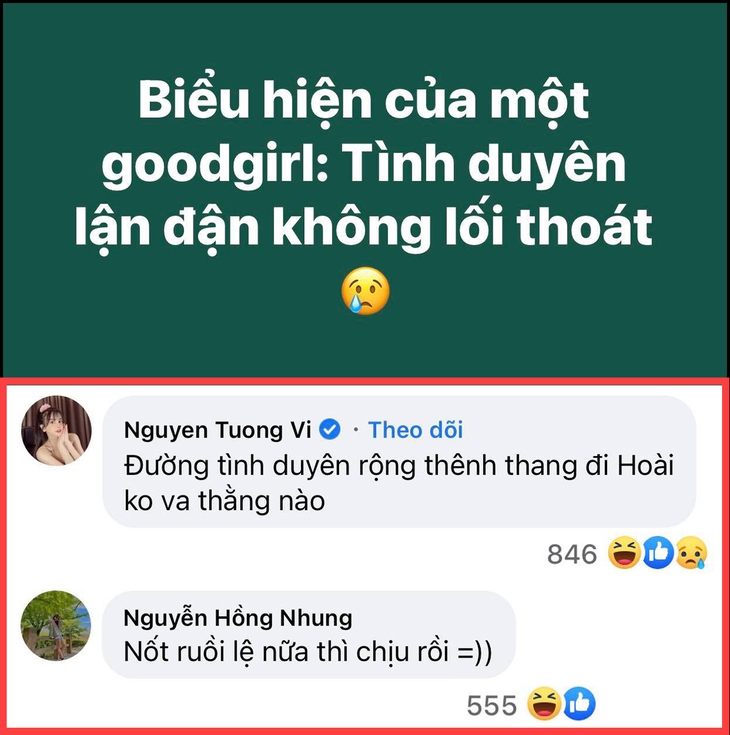Click the 846 reaction count
Viewport: 730px width, 735px height.
(572, 554)
